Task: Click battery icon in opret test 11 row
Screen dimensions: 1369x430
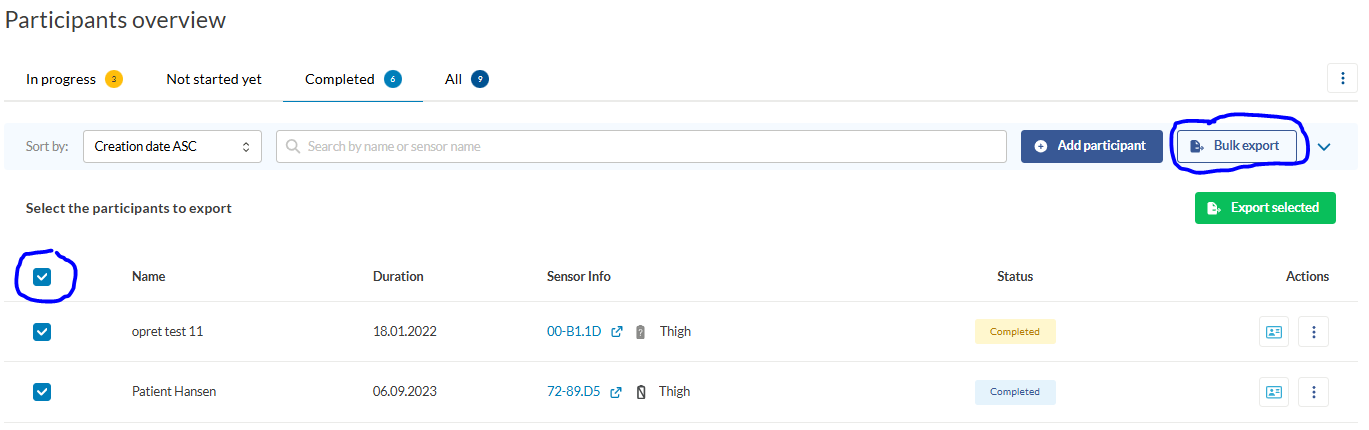Action: click(640, 332)
